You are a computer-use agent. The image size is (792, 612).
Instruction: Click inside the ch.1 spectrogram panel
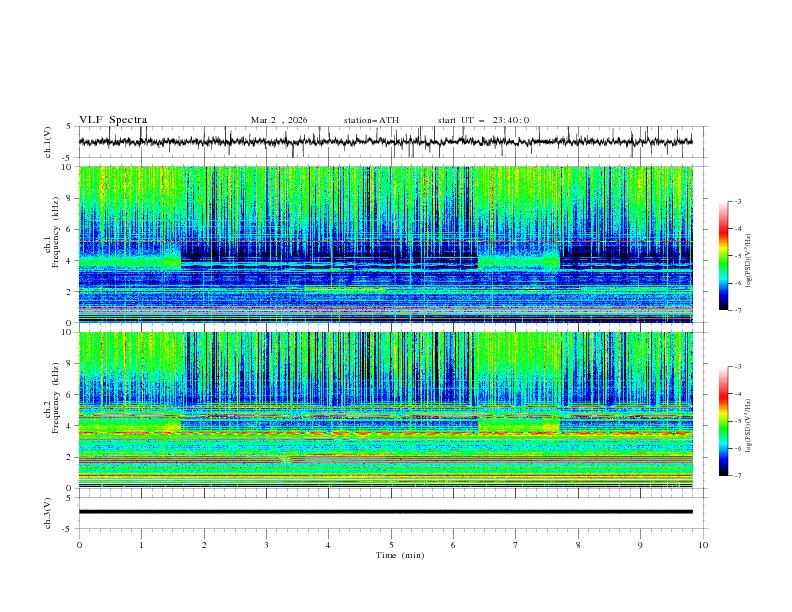click(x=385, y=244)
